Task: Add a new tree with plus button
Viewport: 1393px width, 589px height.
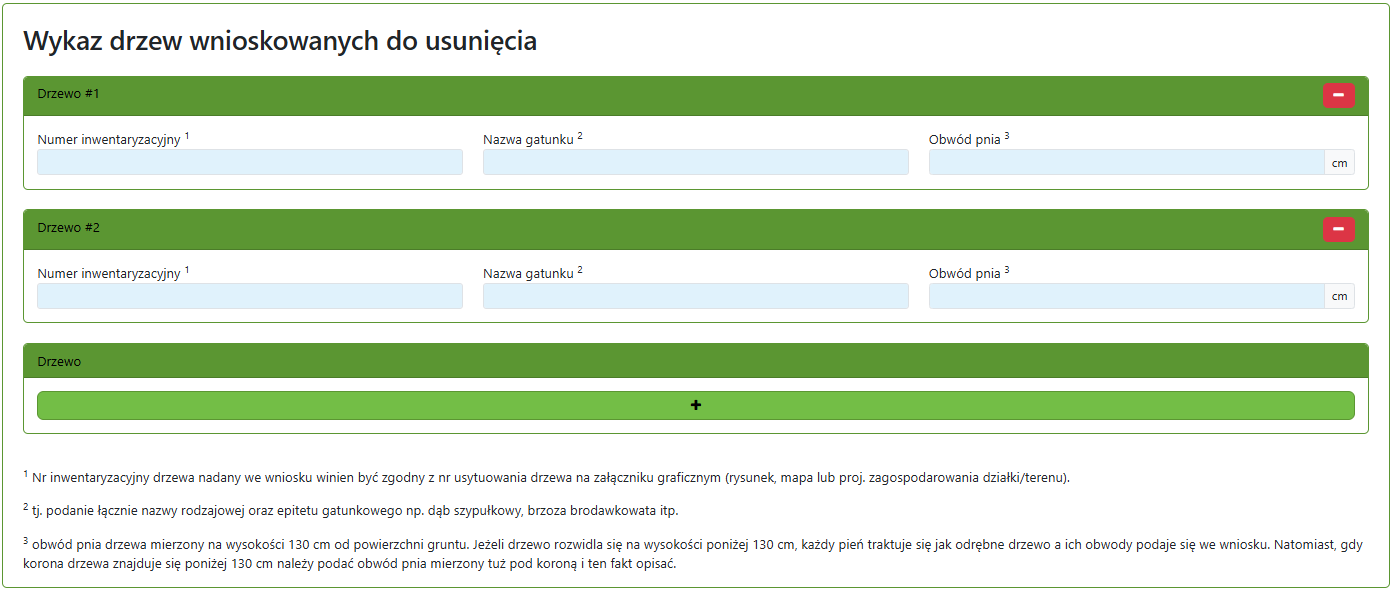Action: pos(695,405)
